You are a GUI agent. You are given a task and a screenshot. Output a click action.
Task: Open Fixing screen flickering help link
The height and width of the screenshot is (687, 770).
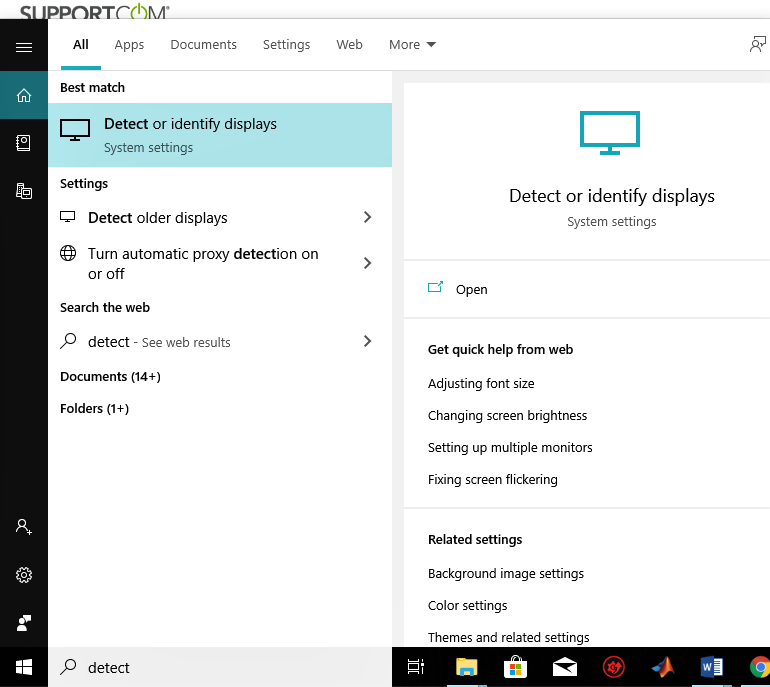pyautogui.click(x=493, y=479)
